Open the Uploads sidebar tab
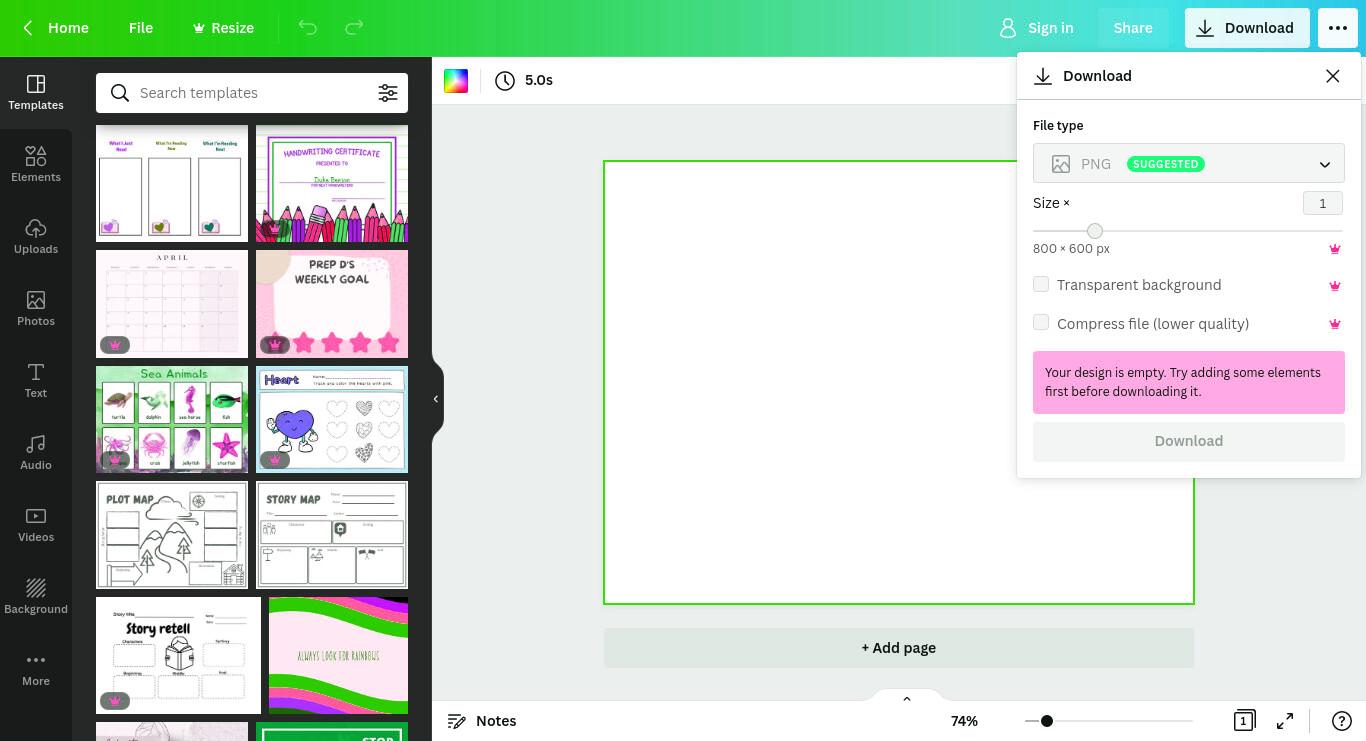Image resolution: width=1366 pixels, height=741 pixels. click(36, 236)
